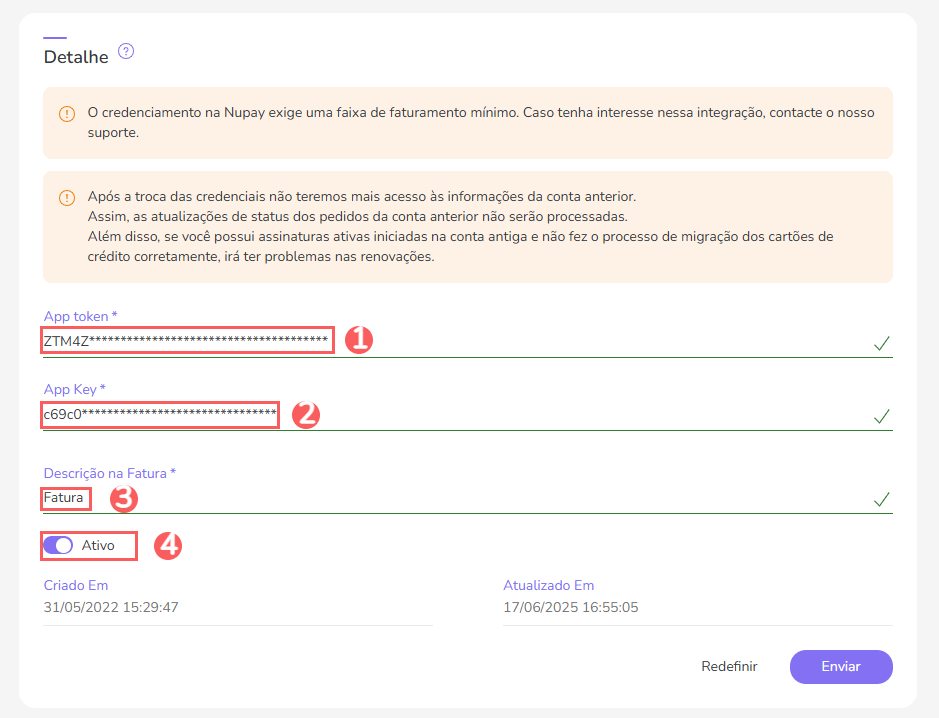Image resolution: width=939 pixels, height=718 pixels.
Task: Click the help icon beside Detalhe
Action: pos(126,51)
